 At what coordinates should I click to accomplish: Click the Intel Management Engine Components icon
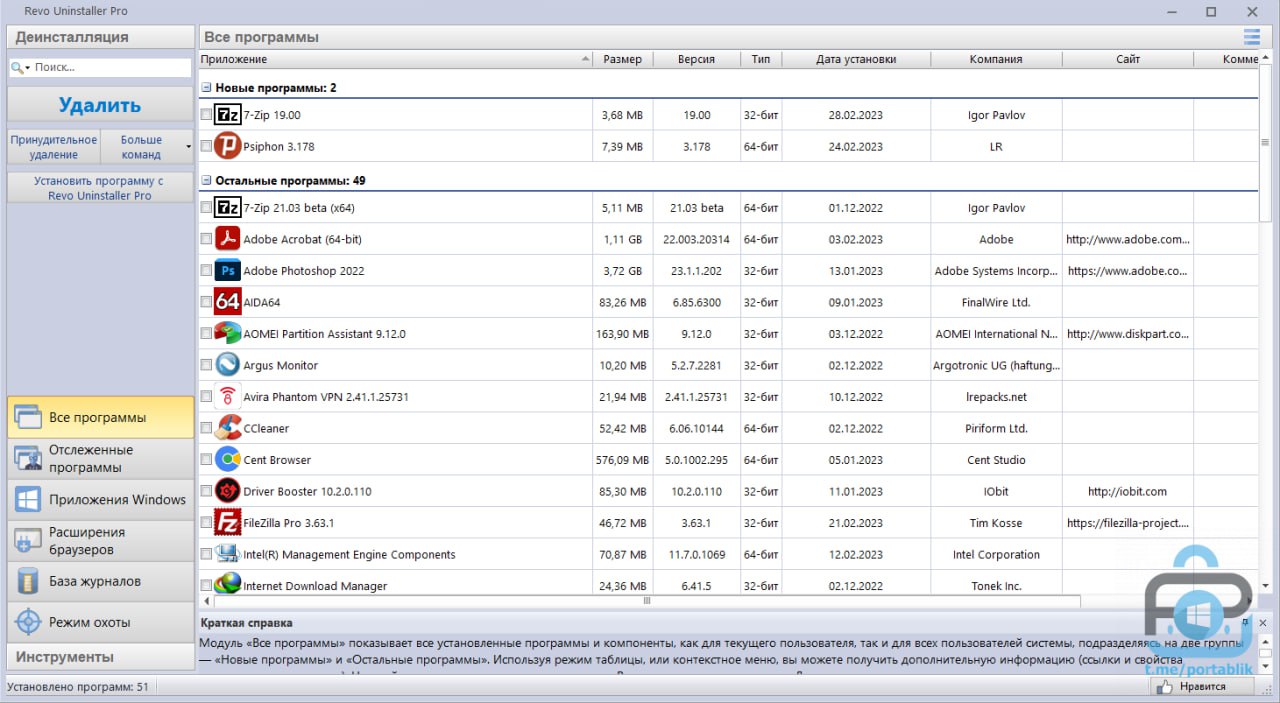[228, 554]
